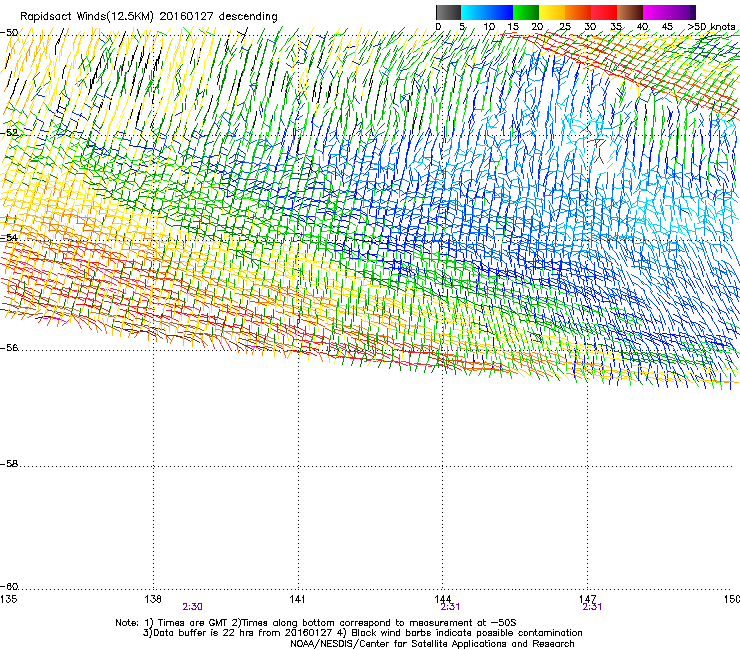This screenshot has height=650, width=740.
Task: Pick the brown 35-40 knots legend swatch
Action: (x=630, y=12)
